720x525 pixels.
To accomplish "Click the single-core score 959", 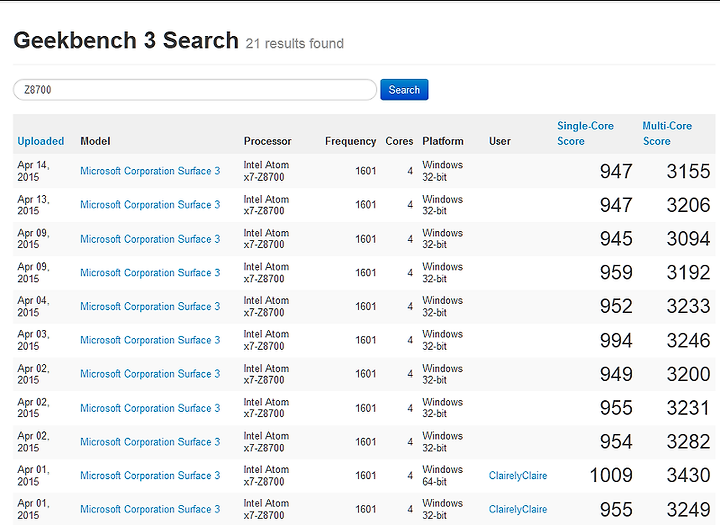I will [x=616, y=272].
